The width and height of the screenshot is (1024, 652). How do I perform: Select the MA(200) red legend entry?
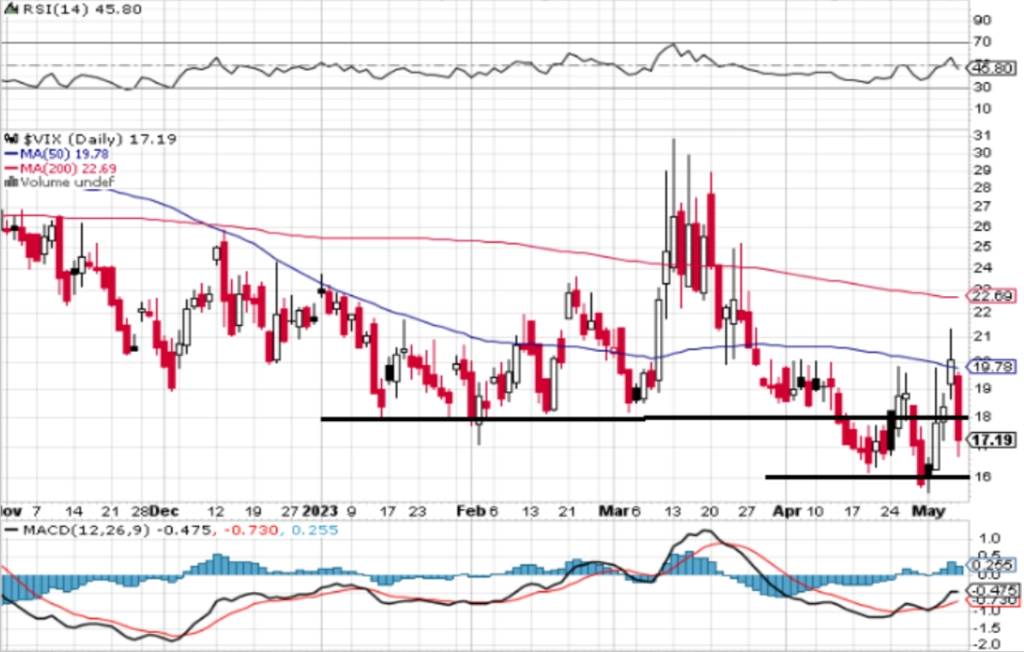(61, 169)
